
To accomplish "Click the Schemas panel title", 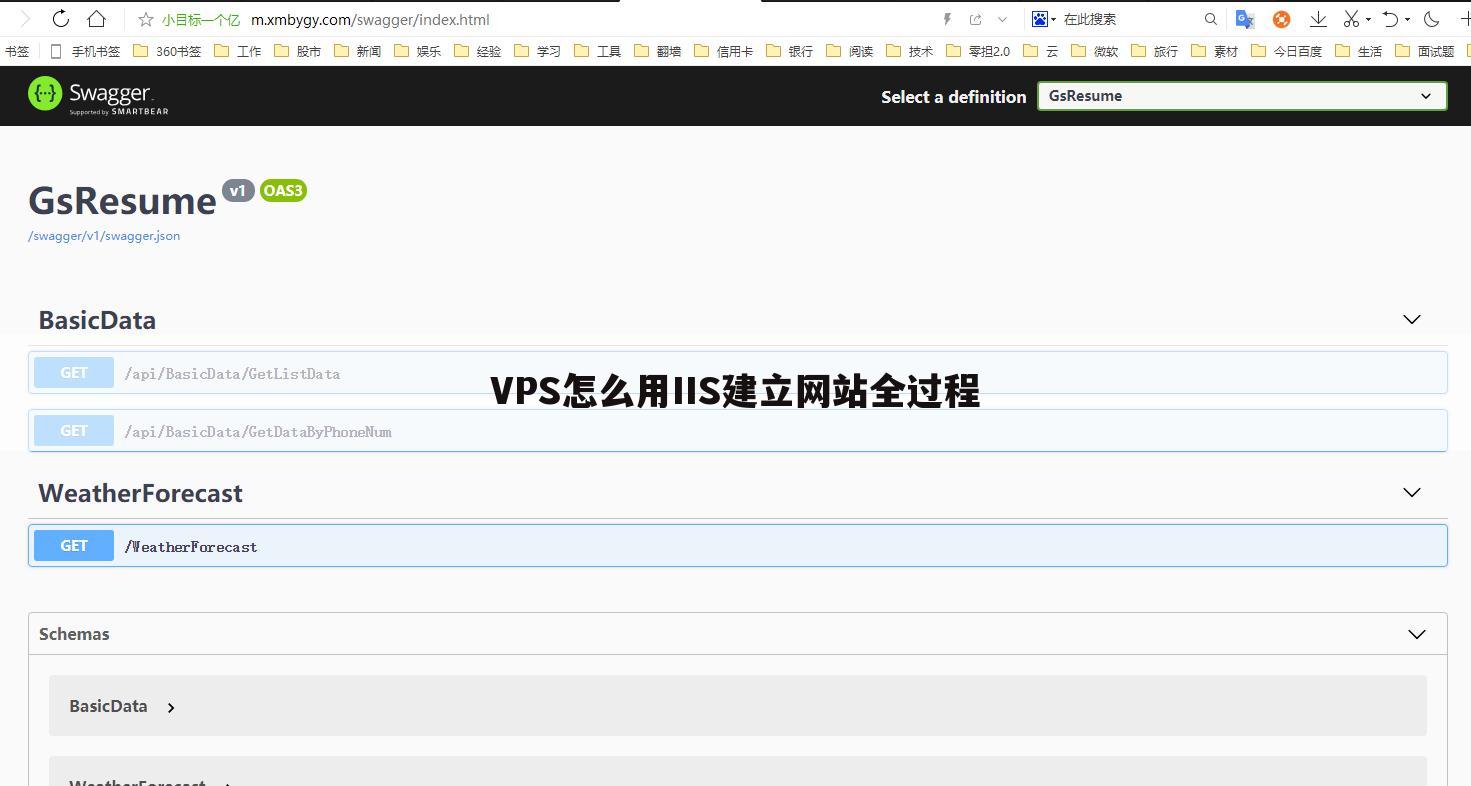I will [74, 634].
